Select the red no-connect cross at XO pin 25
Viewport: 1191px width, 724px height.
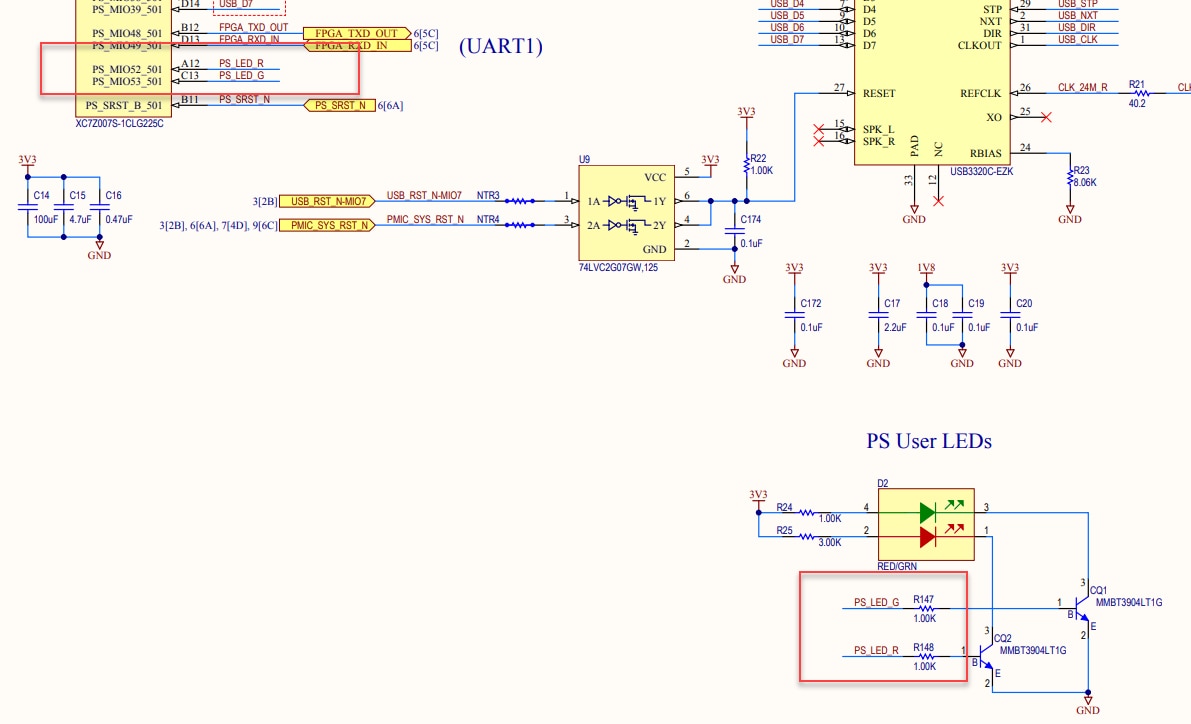[1046, 117]
